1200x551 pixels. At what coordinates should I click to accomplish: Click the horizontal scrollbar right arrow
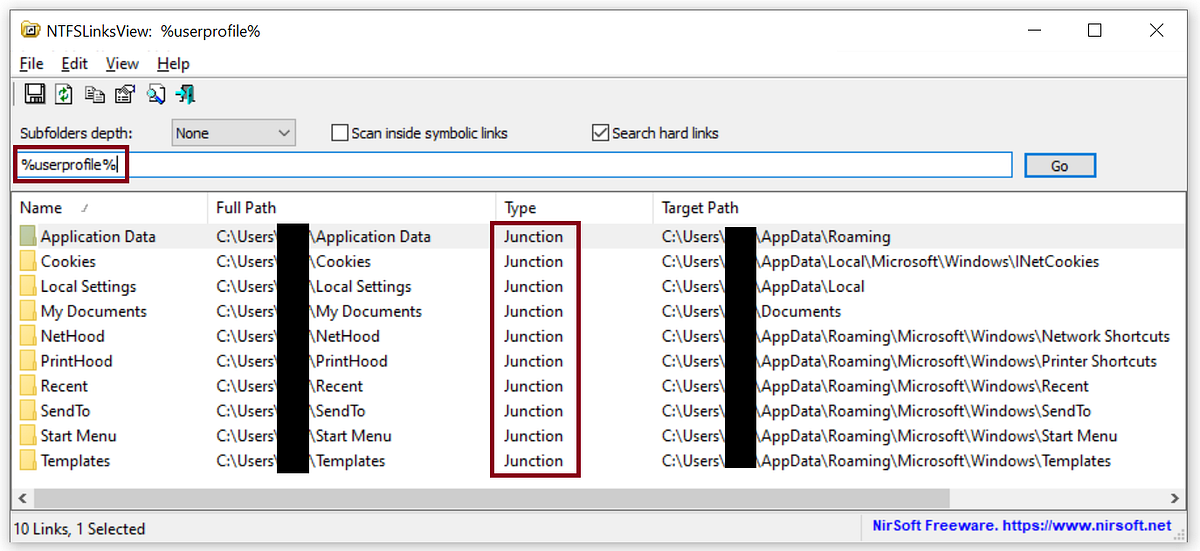[x=1176, y=497]
